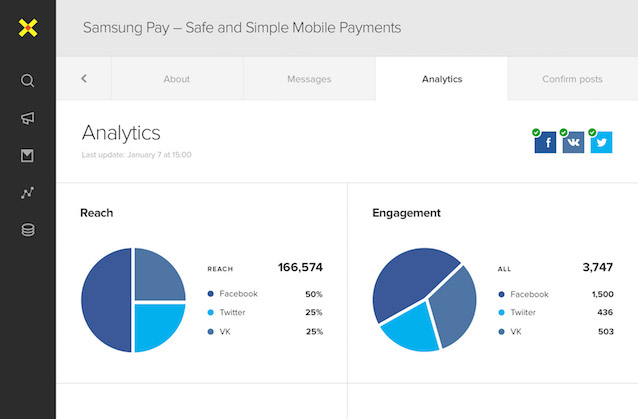This screenshot has height=419, width=638.
Task: Open the analytics line graph sidebar icon
Action: pyautogui.click(x=27, y=193)
